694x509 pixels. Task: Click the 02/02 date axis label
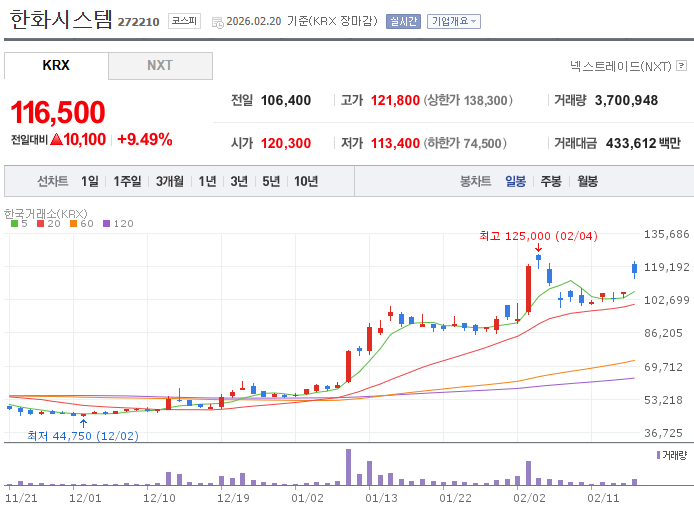tap(529, 498)
